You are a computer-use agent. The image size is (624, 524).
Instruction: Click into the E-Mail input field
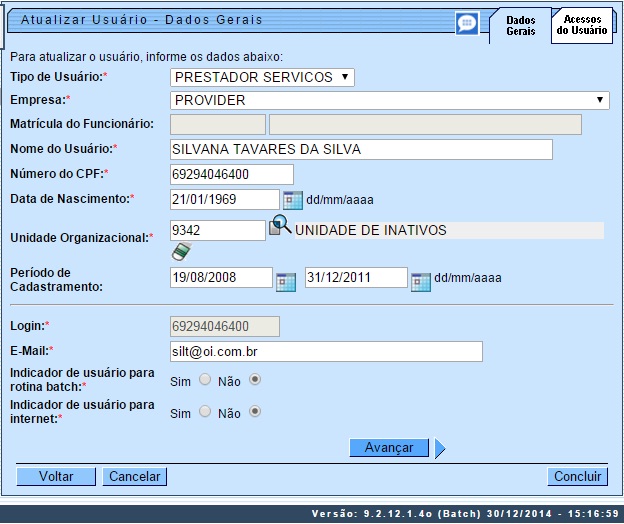pos(326,351)
